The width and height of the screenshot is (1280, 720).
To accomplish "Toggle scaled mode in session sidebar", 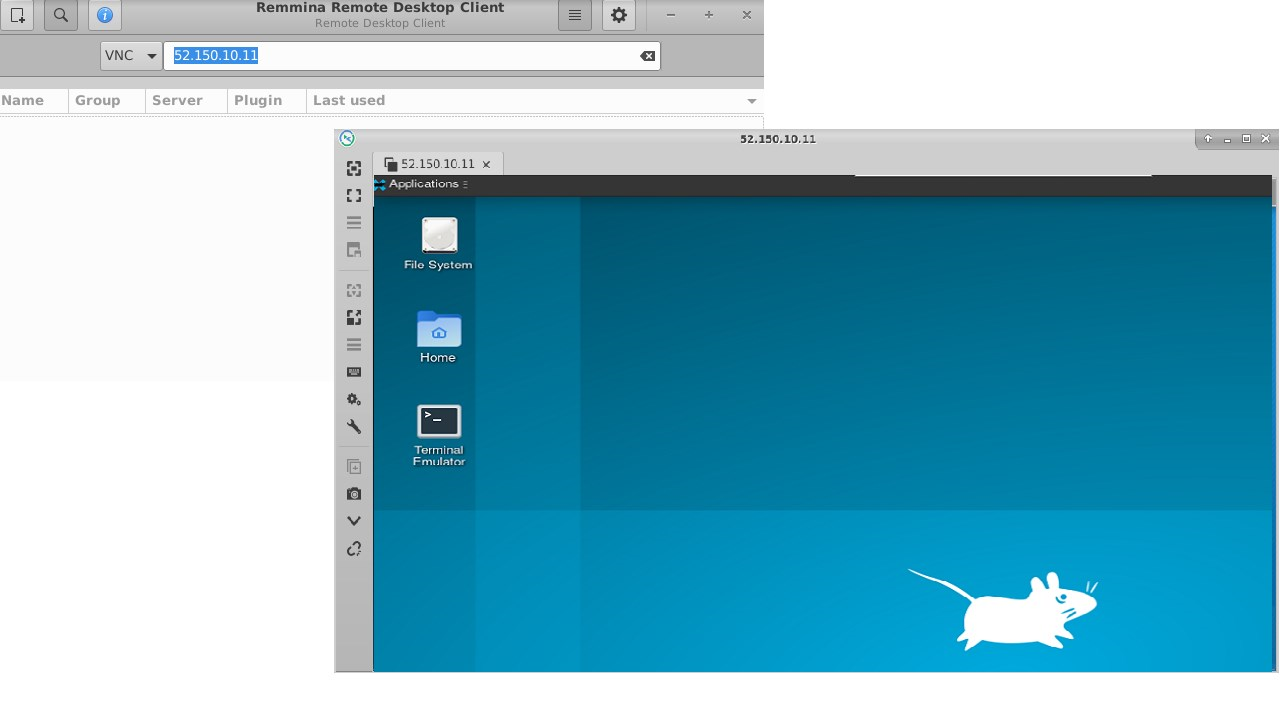I will tap(354, 317).
